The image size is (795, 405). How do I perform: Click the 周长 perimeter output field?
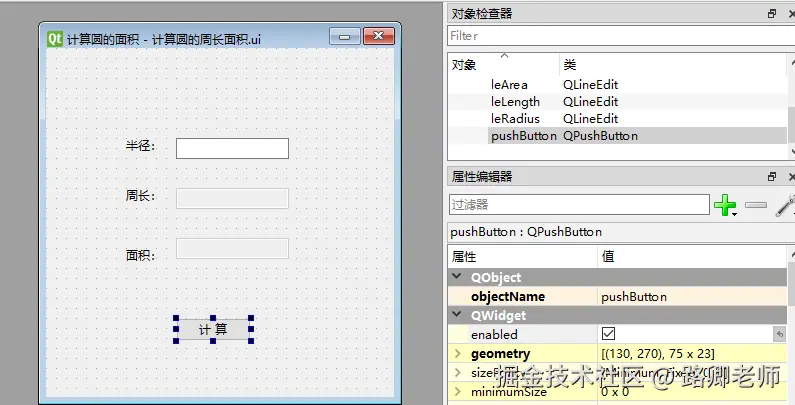pyautogui.click(x=232, y=198)
